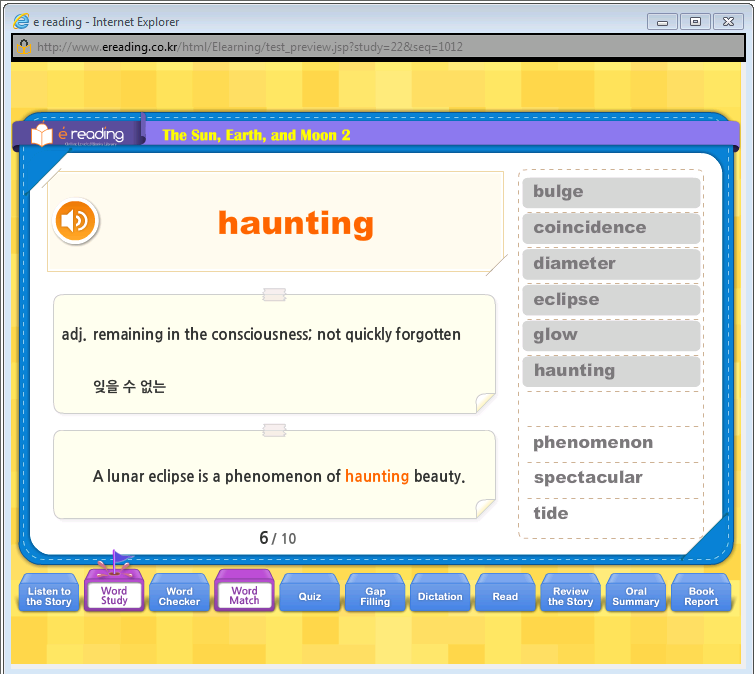
Task: Click the lunar eclipse example sentence
Action: 279,476
